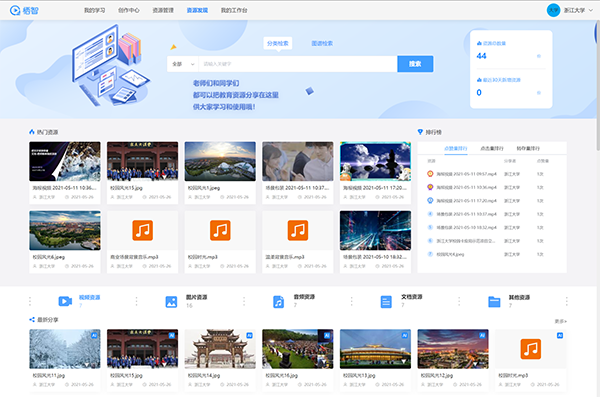Click the 更多> link in 最新分享
This screenshot has width=600, height=397.
coord(561,321)
